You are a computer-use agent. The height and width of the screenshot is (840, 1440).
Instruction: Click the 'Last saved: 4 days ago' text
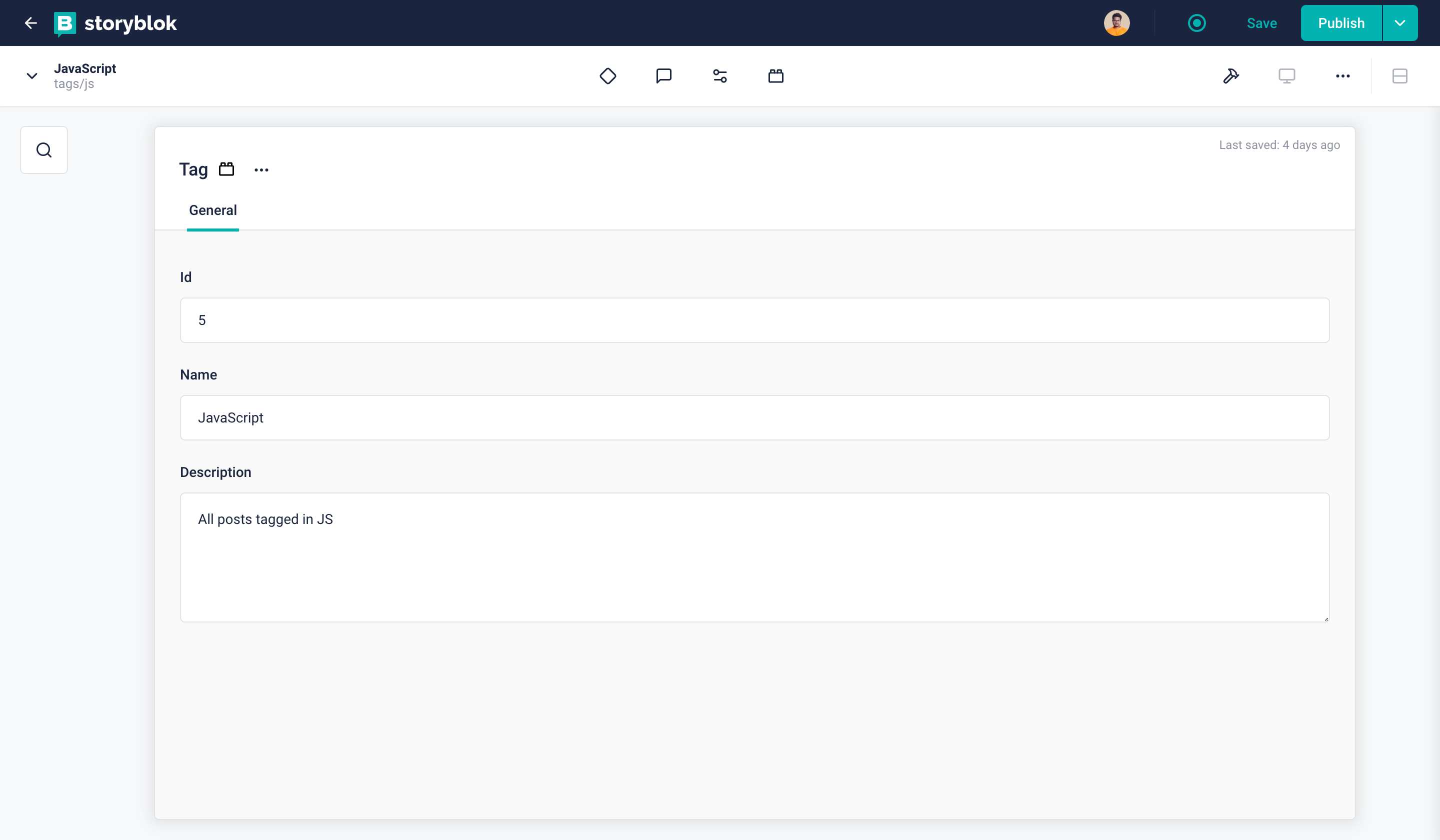[1279, 144]
